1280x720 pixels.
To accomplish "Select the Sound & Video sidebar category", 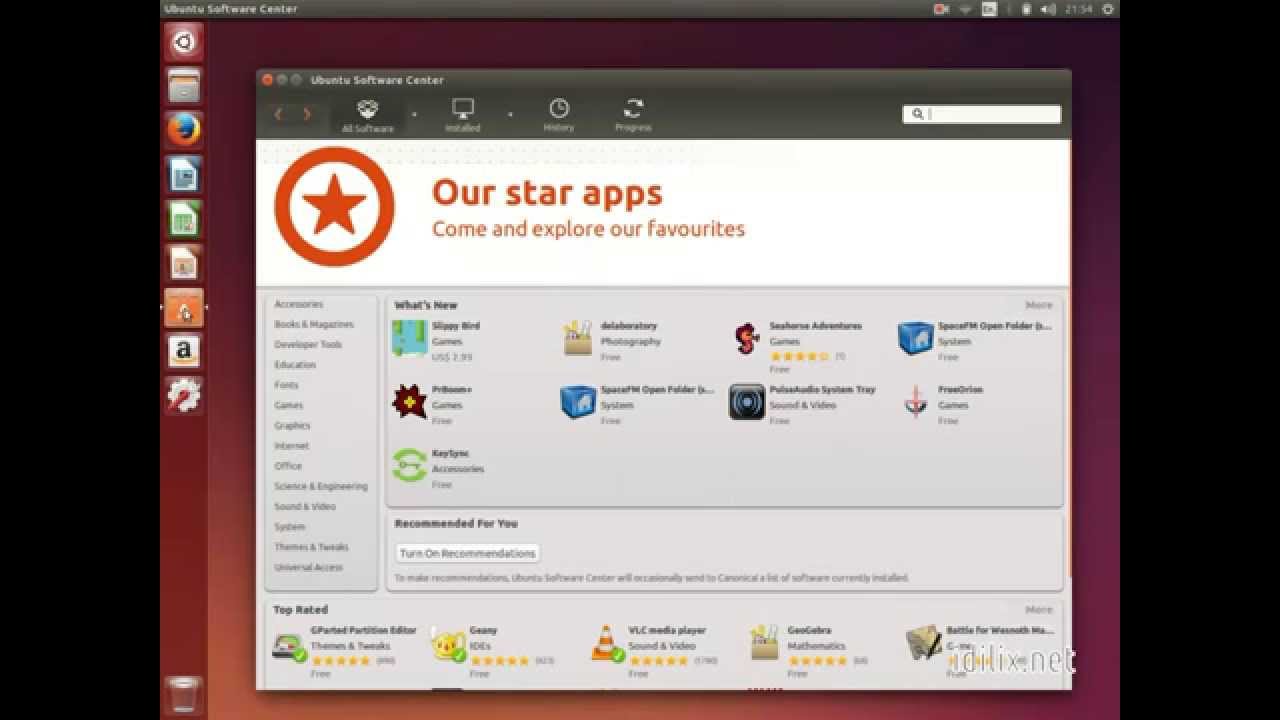I will pos(305,507).
